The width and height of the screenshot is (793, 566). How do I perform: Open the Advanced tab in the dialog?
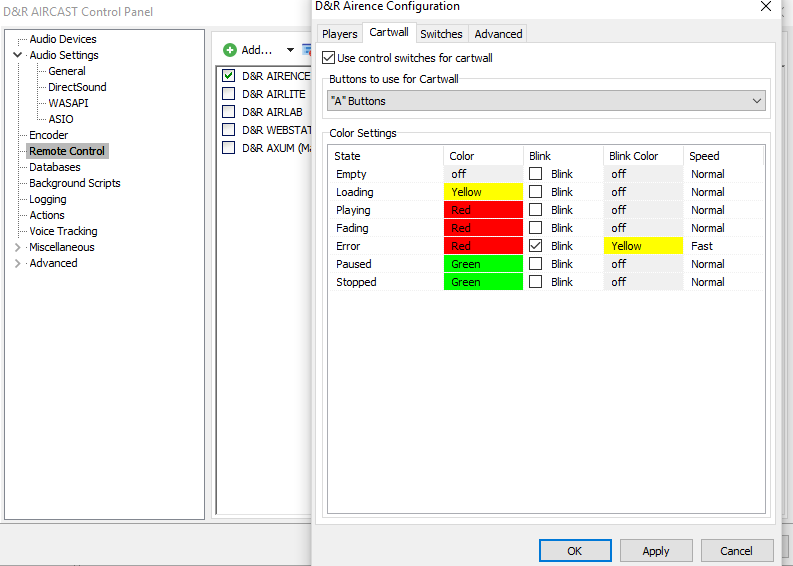click(x=498, y=34)
